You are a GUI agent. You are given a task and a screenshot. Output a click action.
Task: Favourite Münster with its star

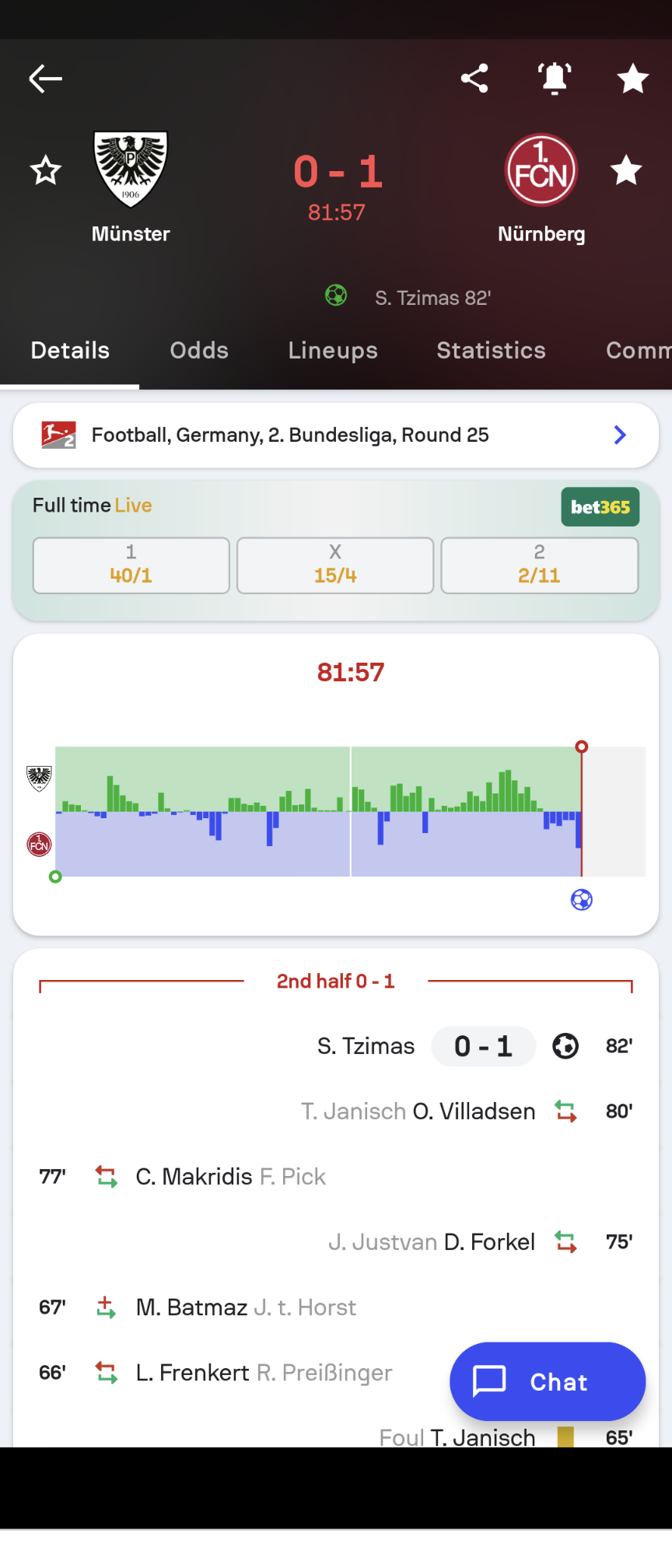(x=46, y=170)
